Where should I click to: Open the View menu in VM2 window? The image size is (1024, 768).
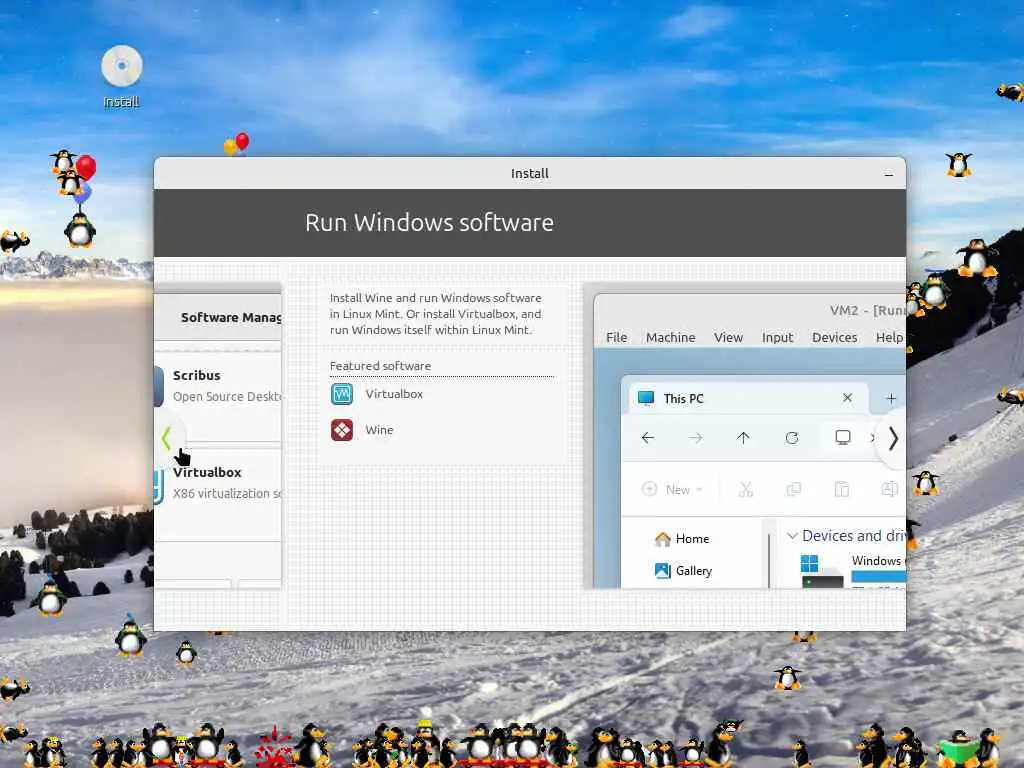pyautogui.click(x=728, y=338)
